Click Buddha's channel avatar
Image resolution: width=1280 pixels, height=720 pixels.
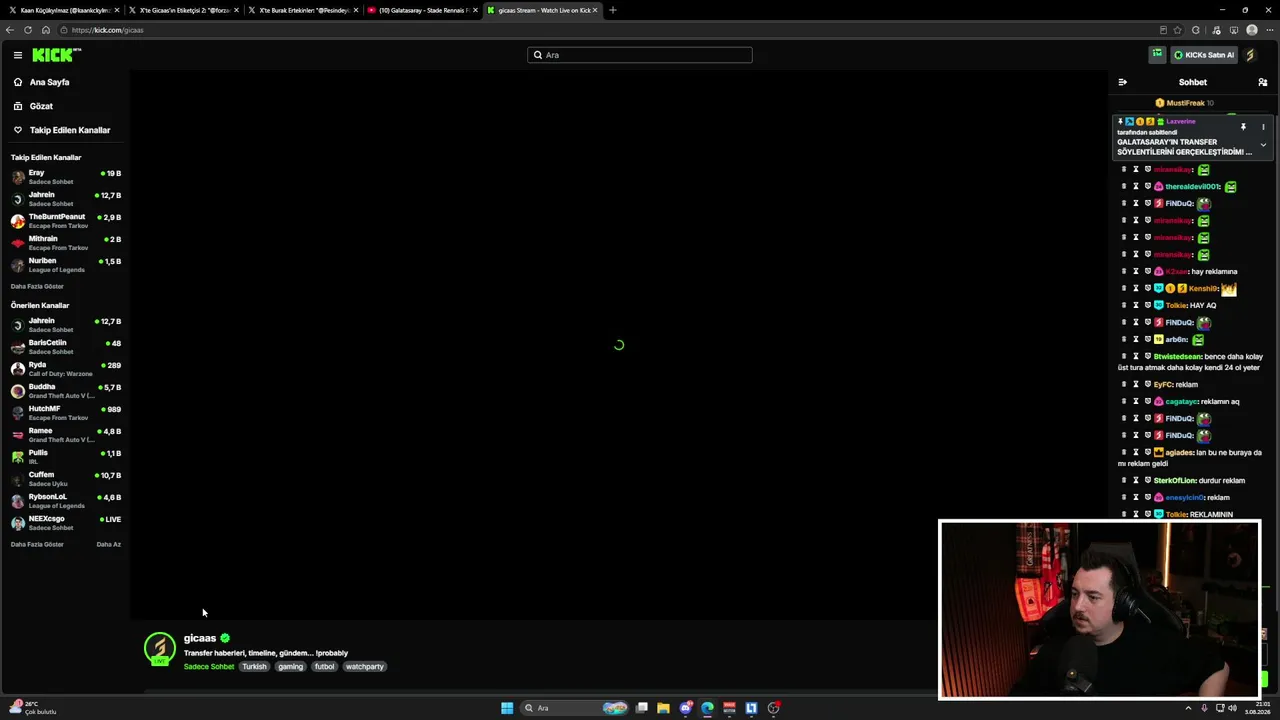(x=18, y=391)
